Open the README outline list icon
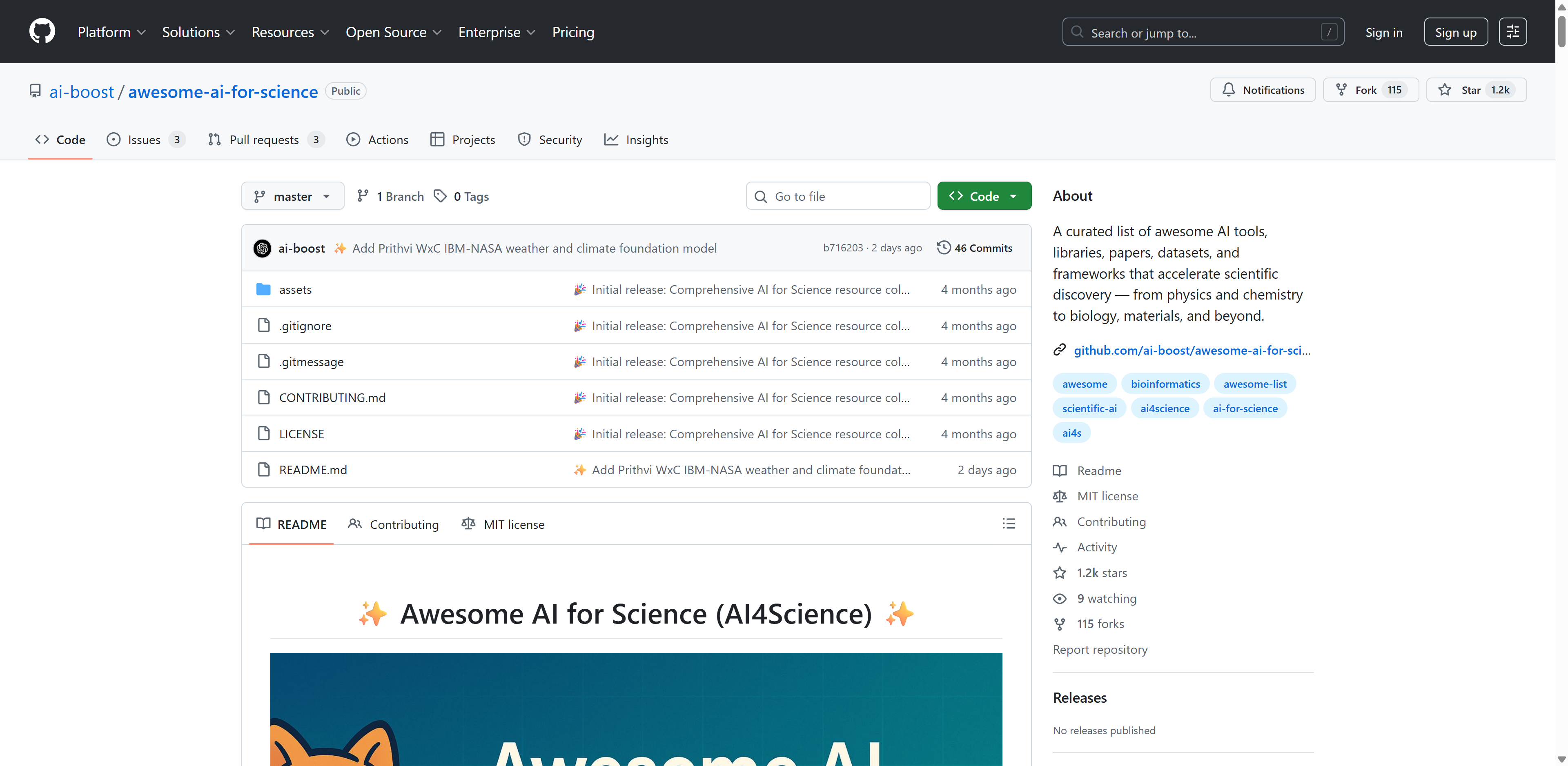 tap(1009, 524)
